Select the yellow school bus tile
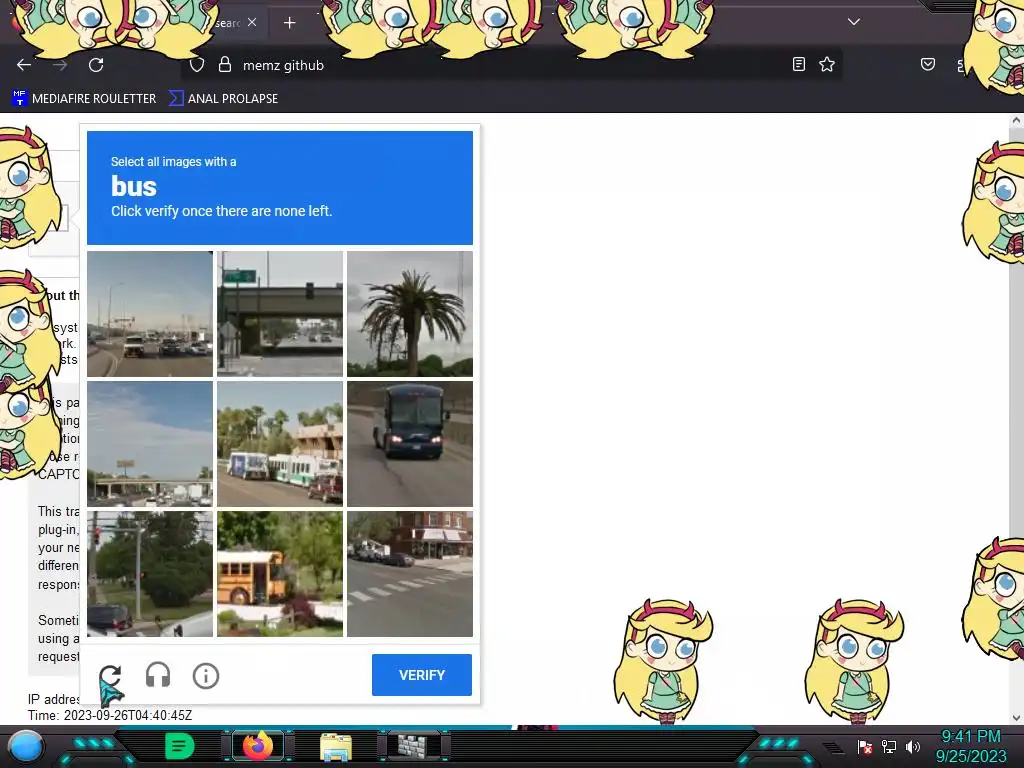The width and height of the screenshot is (1024, 768). [x=280, y=574]
